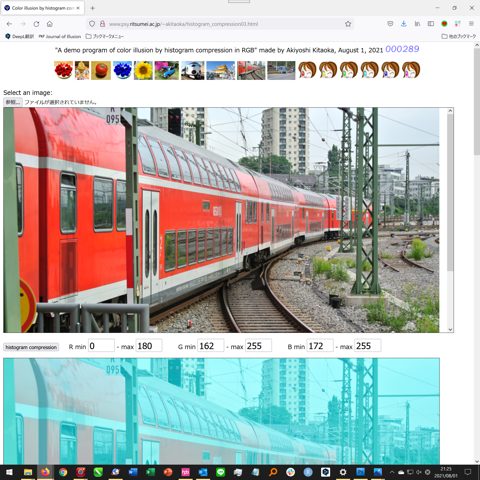Viewport: 480px width, 480px height.
Task: Open the new tab plus button
Action: pyautogui.click(x=93, y=8)
